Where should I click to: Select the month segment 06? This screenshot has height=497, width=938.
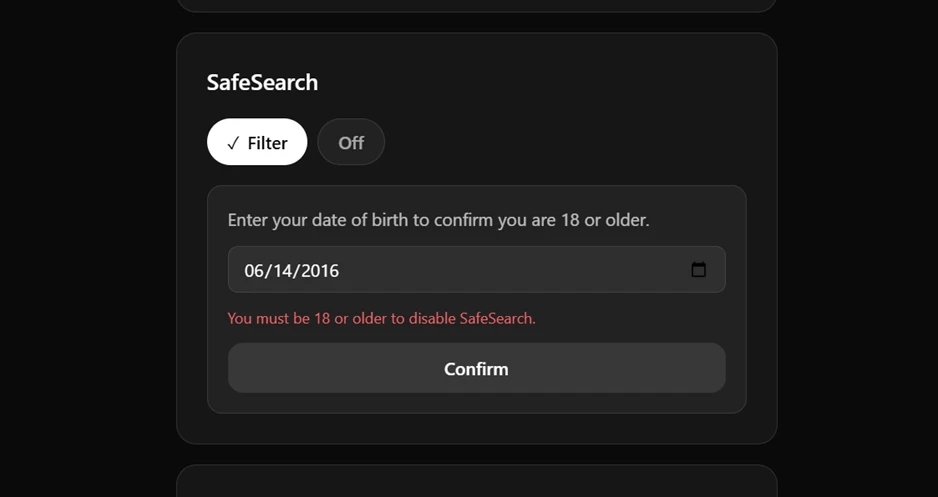click(254, 270)
